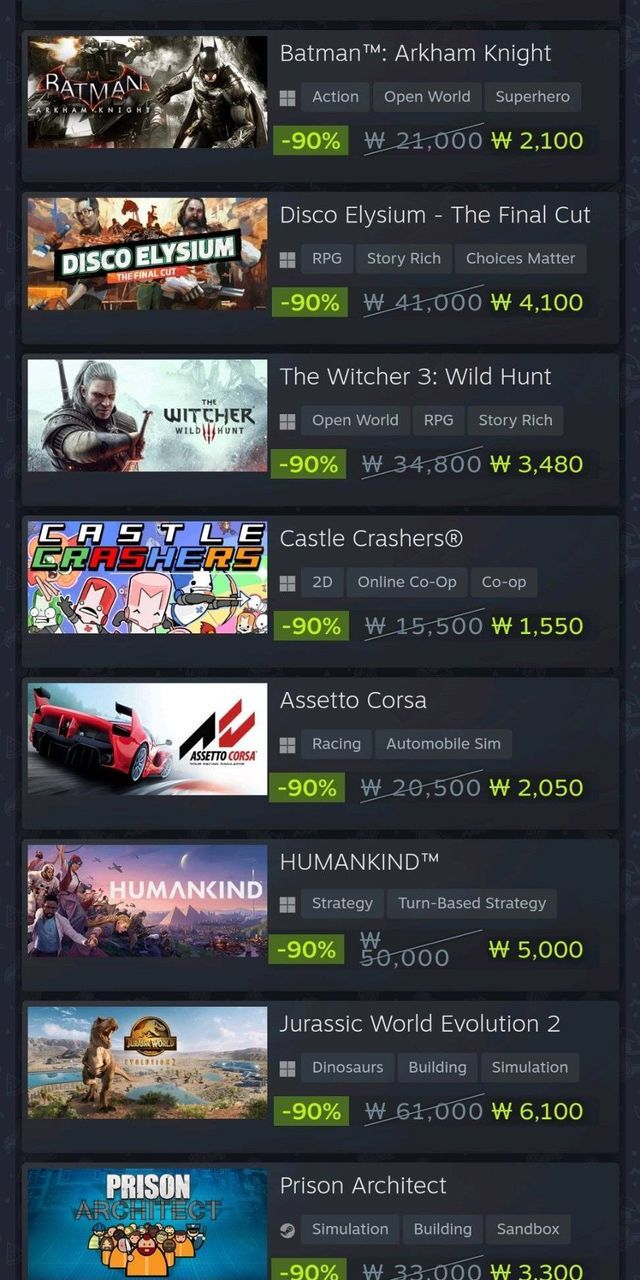The width and height of the screenshot is (640, 1280).
Task: Open the Castle Crashers banner image
Action: coord(148,577)
